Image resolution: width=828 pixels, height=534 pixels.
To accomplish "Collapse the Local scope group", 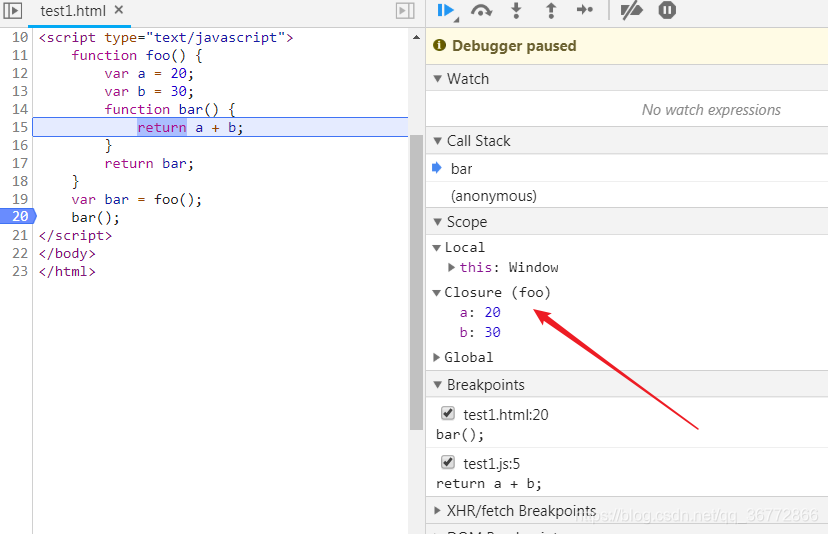I will 437,248.
